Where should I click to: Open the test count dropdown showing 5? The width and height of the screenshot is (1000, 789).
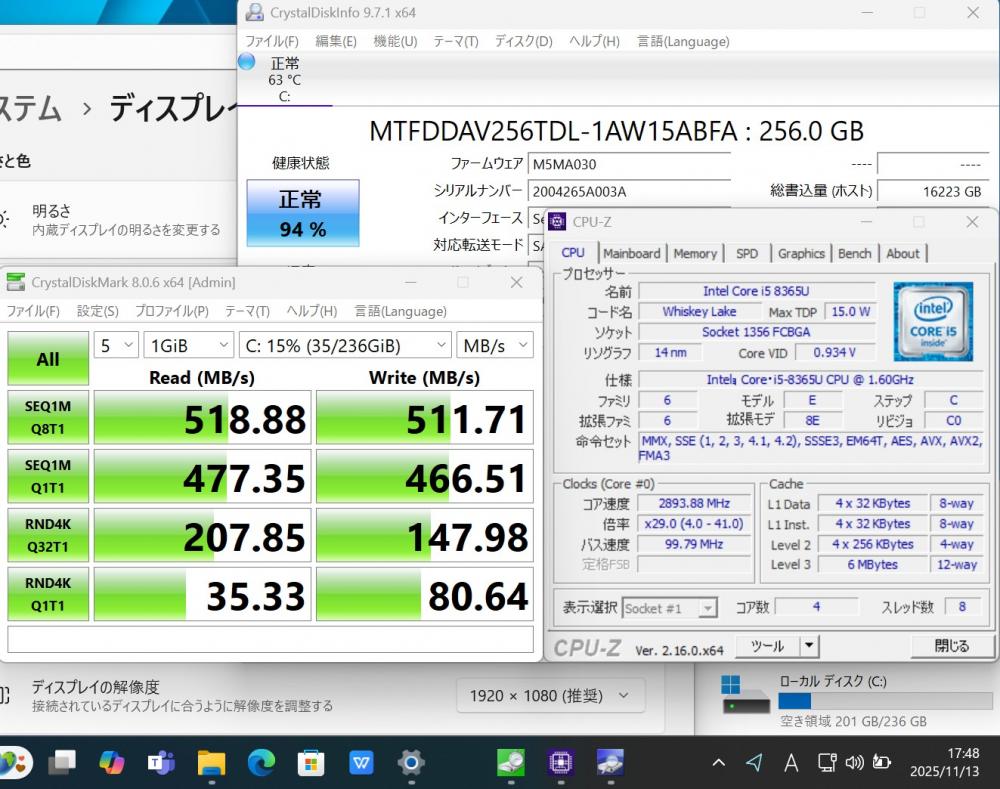click(116, 345)
